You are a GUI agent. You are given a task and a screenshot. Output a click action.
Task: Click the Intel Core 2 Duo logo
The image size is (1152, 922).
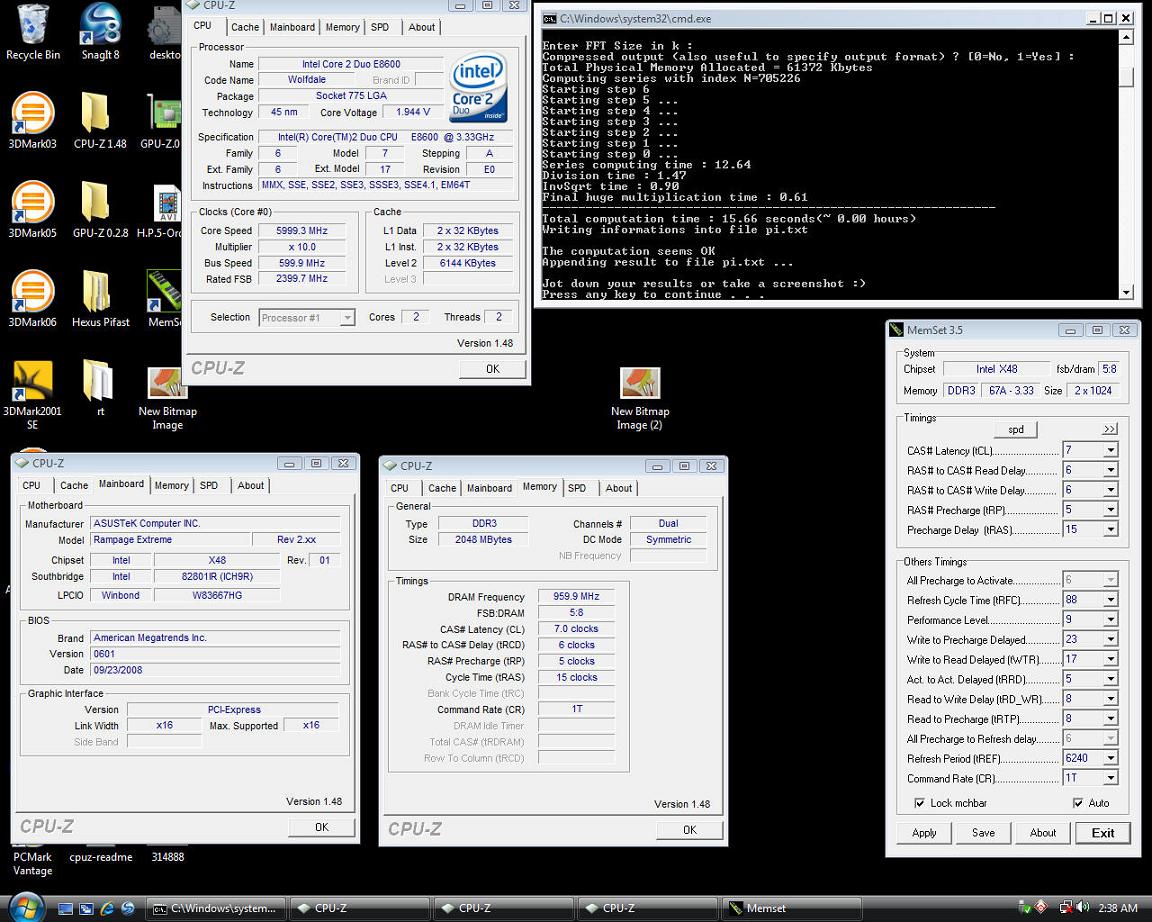478,87
